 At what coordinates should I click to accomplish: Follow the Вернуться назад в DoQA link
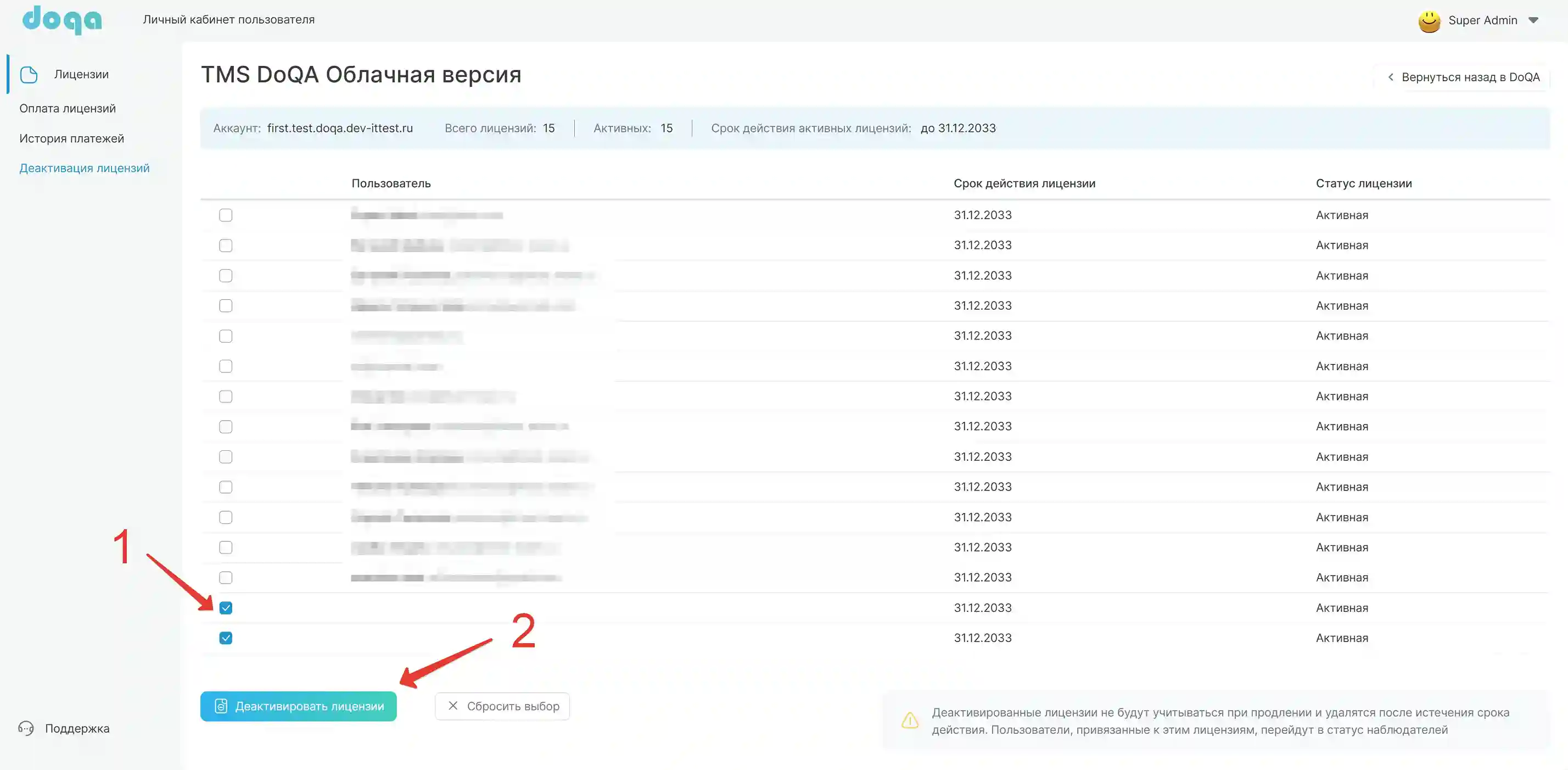[x=1470, y=77]
